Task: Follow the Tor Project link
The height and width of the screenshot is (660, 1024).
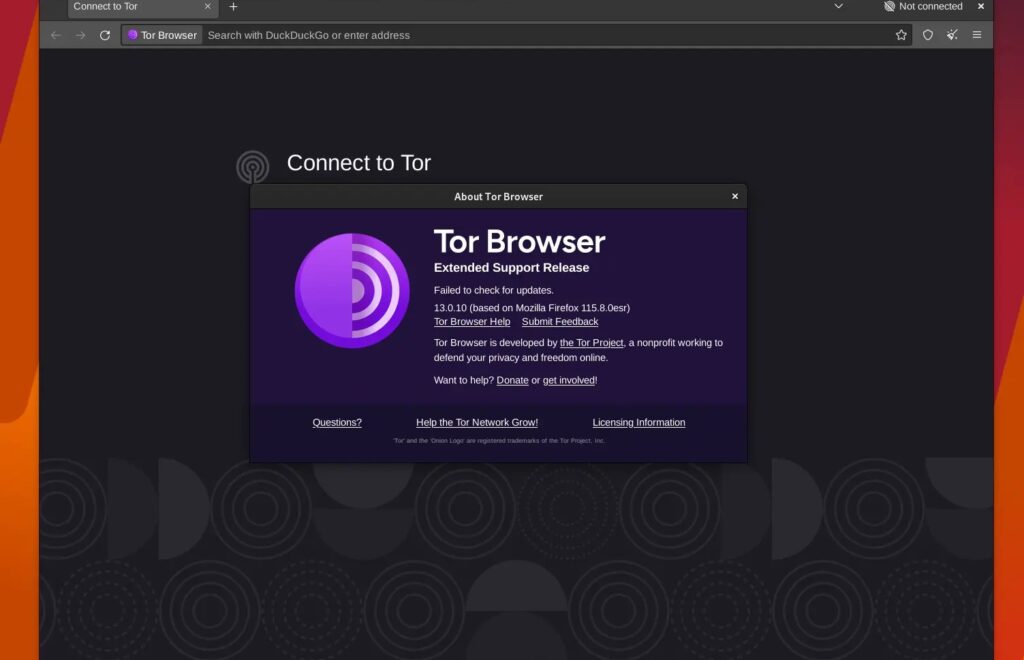Action: click(591, 343)
